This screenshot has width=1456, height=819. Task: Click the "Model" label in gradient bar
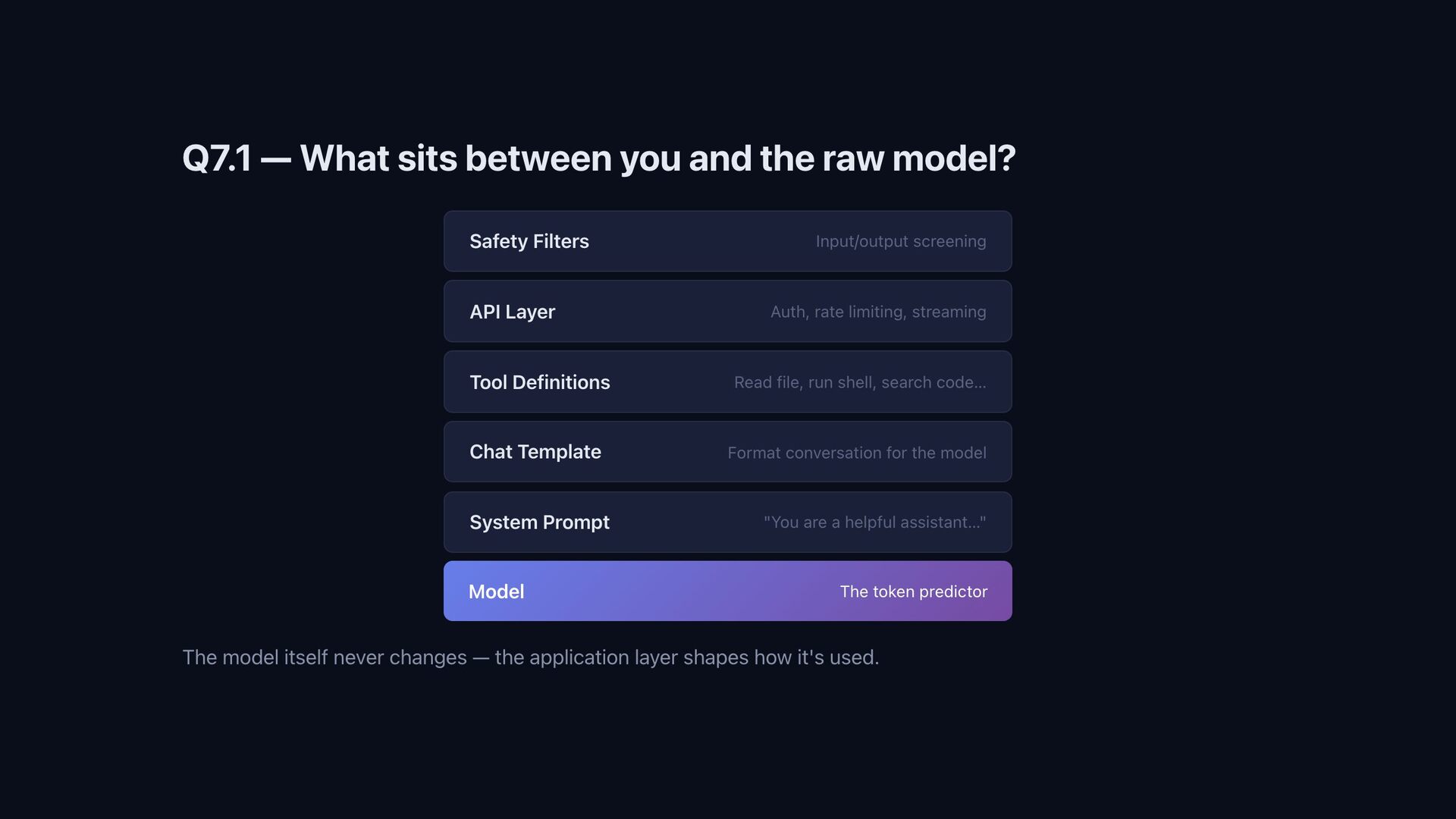point(496,591)
